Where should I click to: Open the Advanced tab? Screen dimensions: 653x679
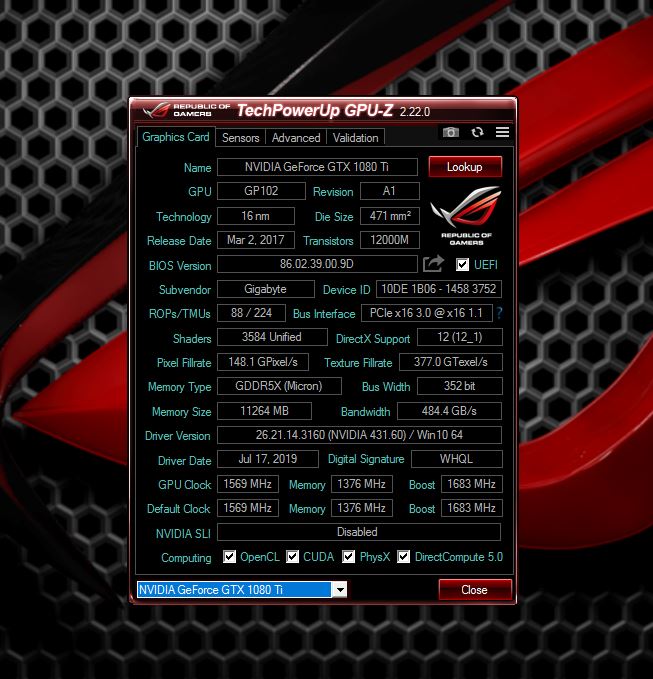coord(296,138)
